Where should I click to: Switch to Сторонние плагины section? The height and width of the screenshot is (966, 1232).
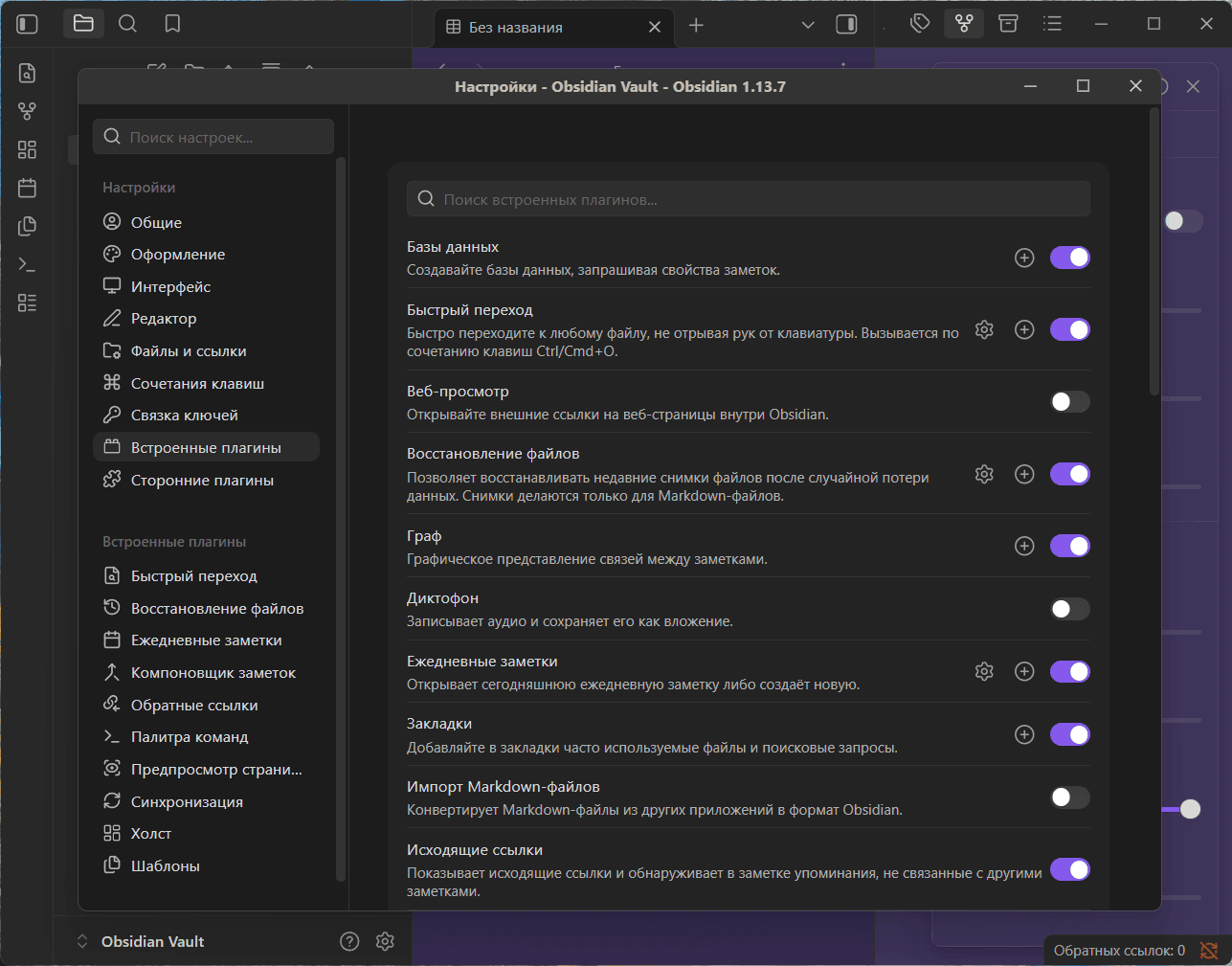click(x=206, y=480)
